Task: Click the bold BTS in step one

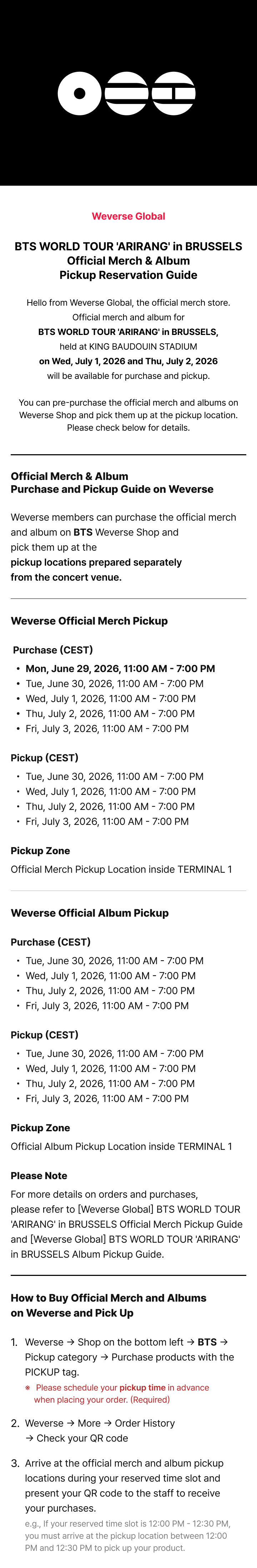Action: (x=207, y=1342)
